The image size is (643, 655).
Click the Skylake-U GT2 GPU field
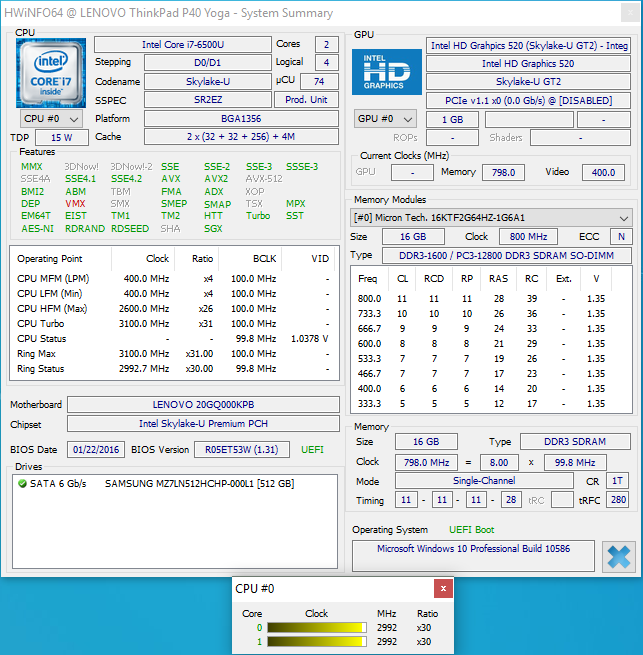coord(528,82)
